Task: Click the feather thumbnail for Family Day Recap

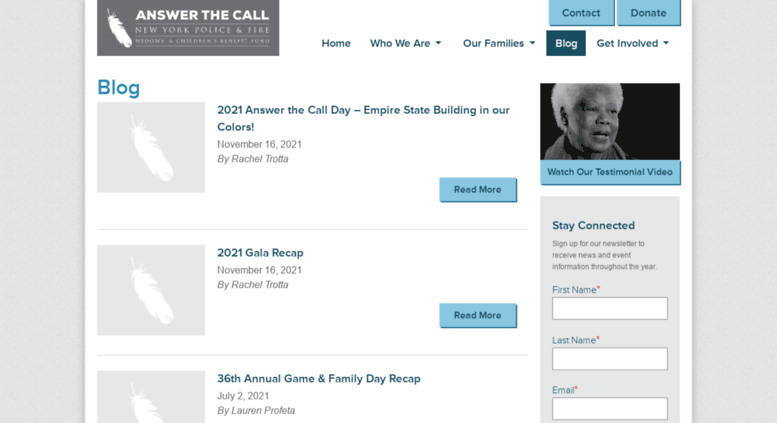Action: pos(151,397)
